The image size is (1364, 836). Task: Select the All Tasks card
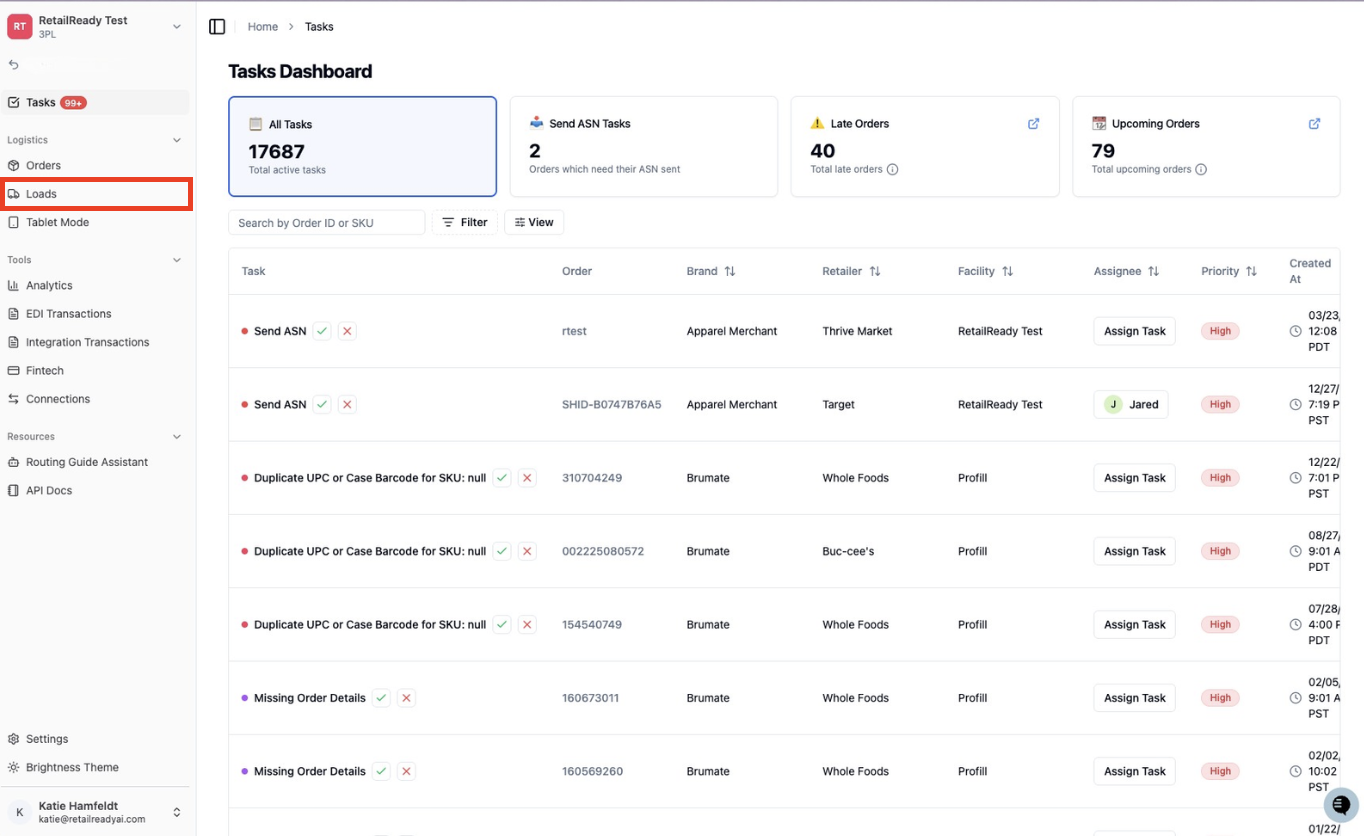click(x=363, y=146)
